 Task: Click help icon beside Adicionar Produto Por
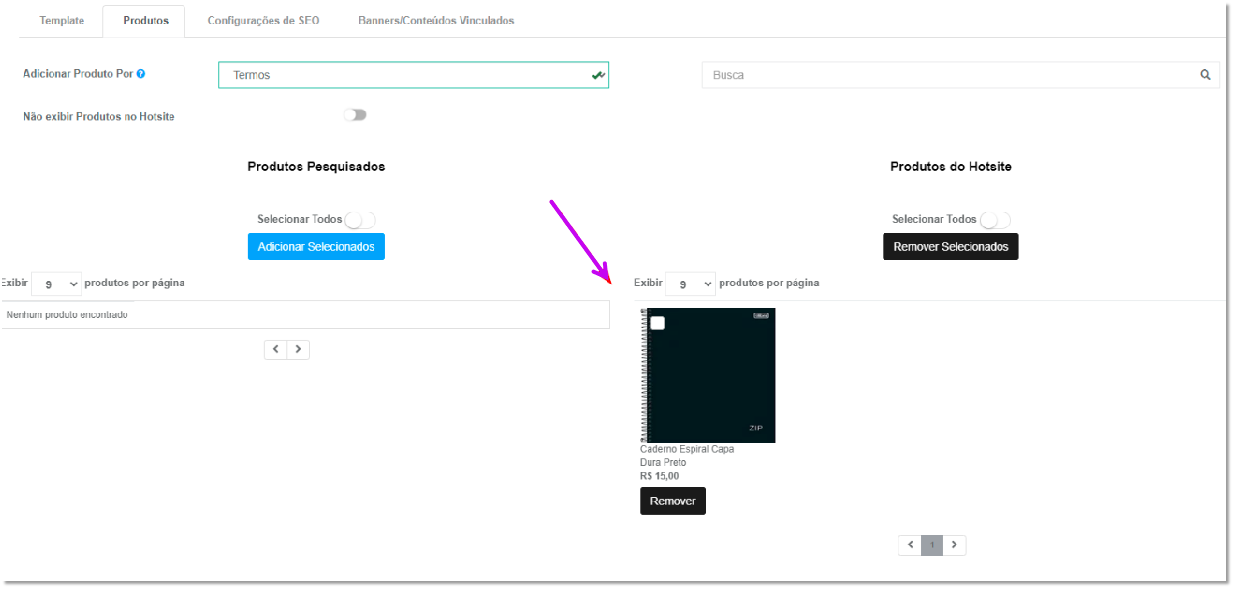coord(141,74)
